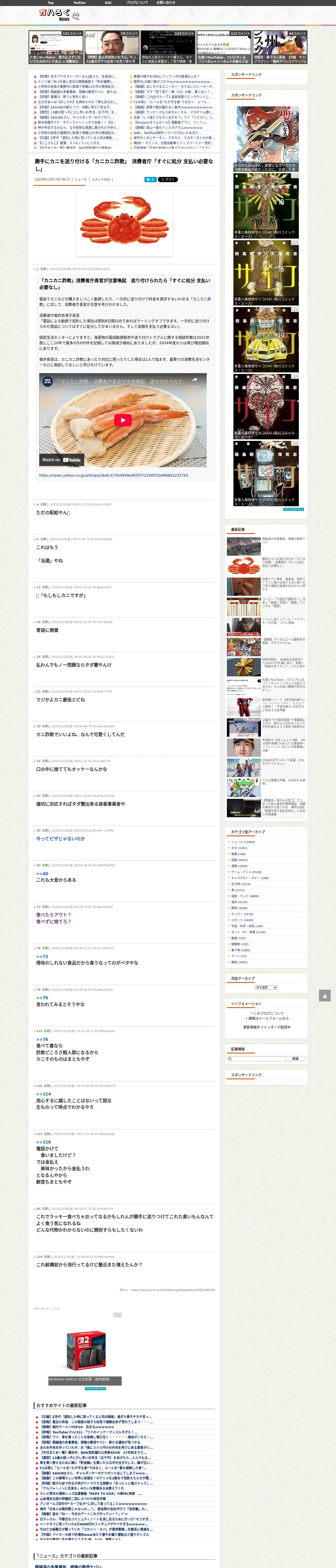The image size is (336, 1568).
Task: Open the 有原航平 baseball player thumbnail
Action: (x=244, y=747)
